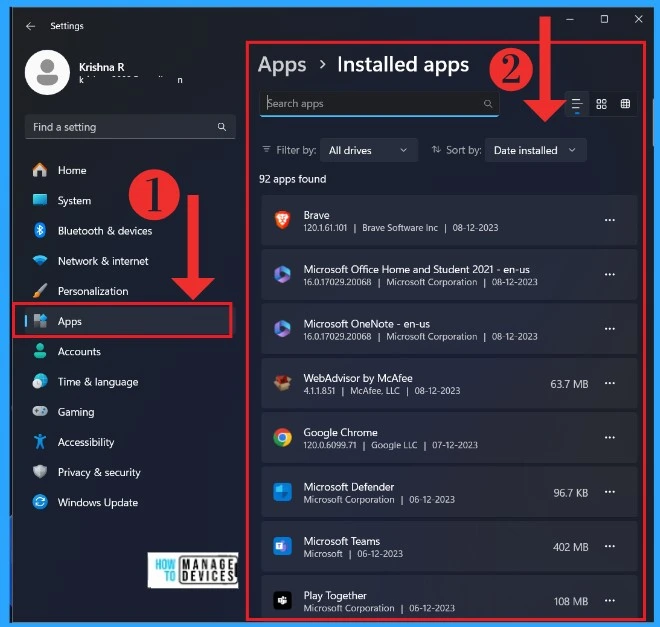Click the Microsoft Defender app icon
660x627 pixels.
pyautogui.click(x=282, y=492)
